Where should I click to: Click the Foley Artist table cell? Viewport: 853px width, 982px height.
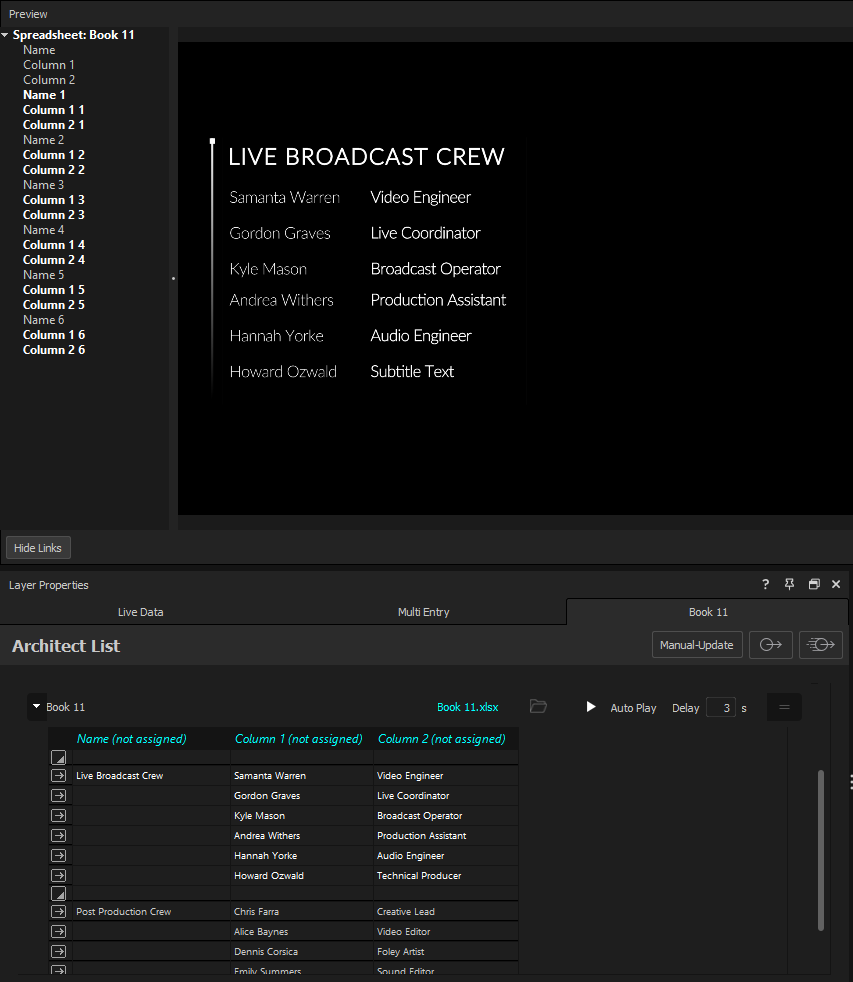pyautogui.click(x=446, y=951)
